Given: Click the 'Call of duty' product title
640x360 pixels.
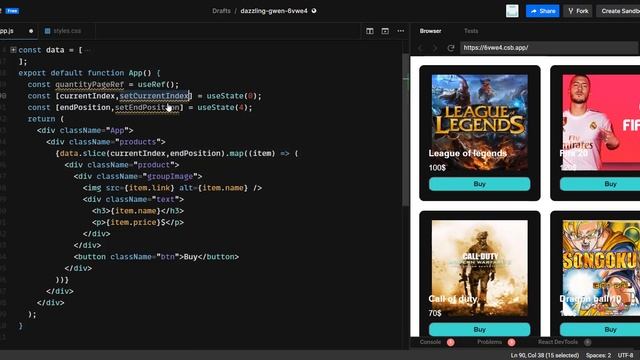Looking at the screenshot, I should coord(453,299).
